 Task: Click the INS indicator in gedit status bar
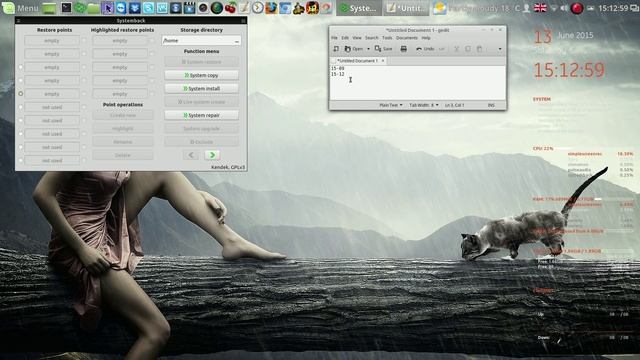(x=491, y=105)
